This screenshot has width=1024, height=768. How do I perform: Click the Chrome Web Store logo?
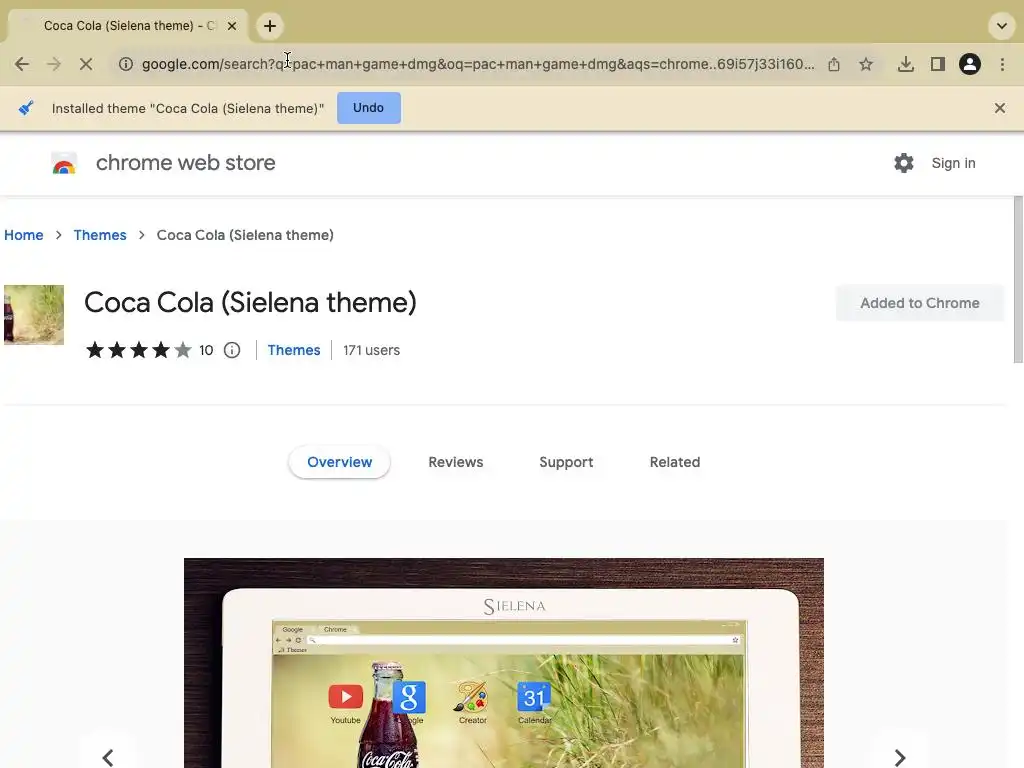click(x=64, y=163)
